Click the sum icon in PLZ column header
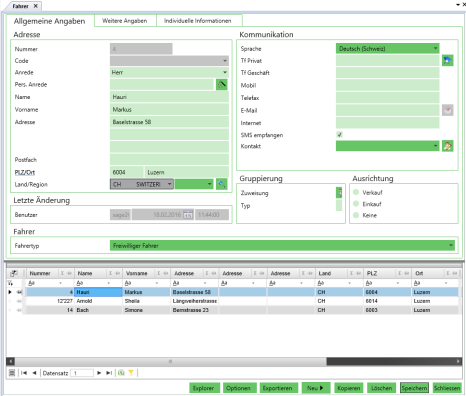 pyautogui.click(x=399, y=273)
